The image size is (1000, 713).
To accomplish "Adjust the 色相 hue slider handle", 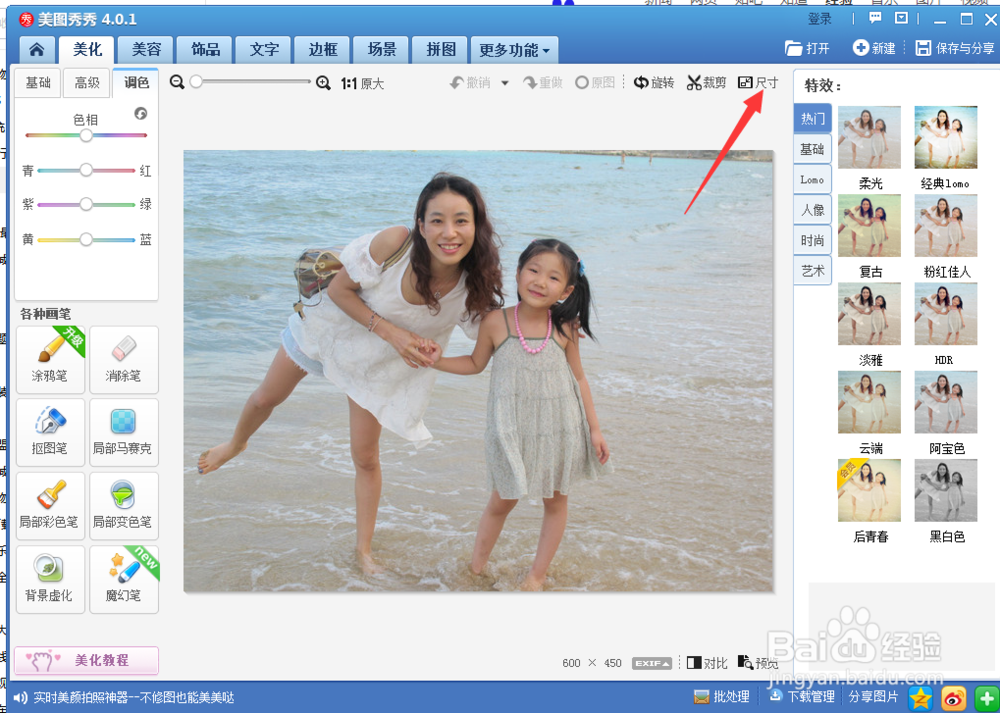I will point(86,135).
